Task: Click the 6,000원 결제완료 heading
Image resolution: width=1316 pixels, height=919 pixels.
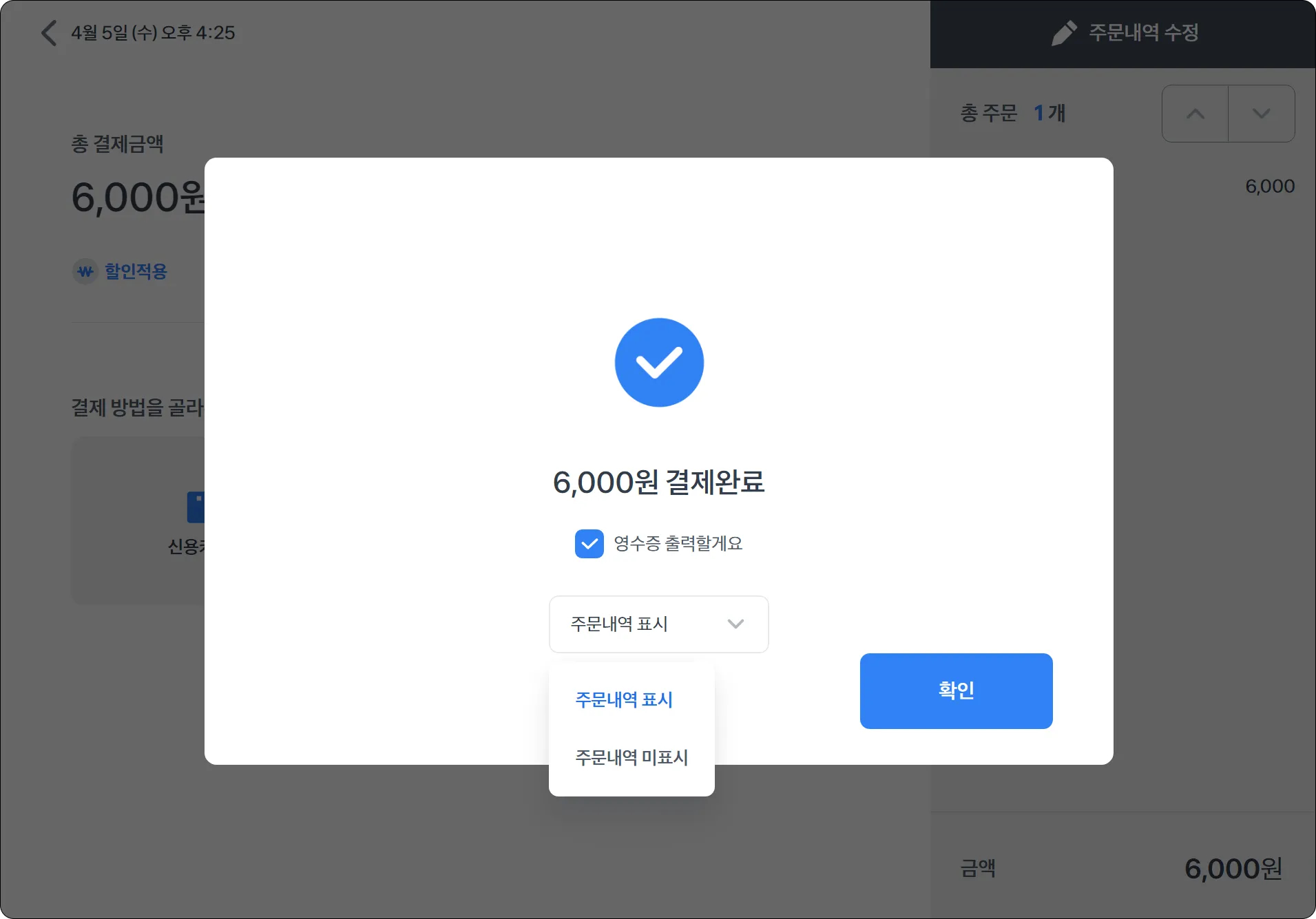Action: tap(659, 482)
